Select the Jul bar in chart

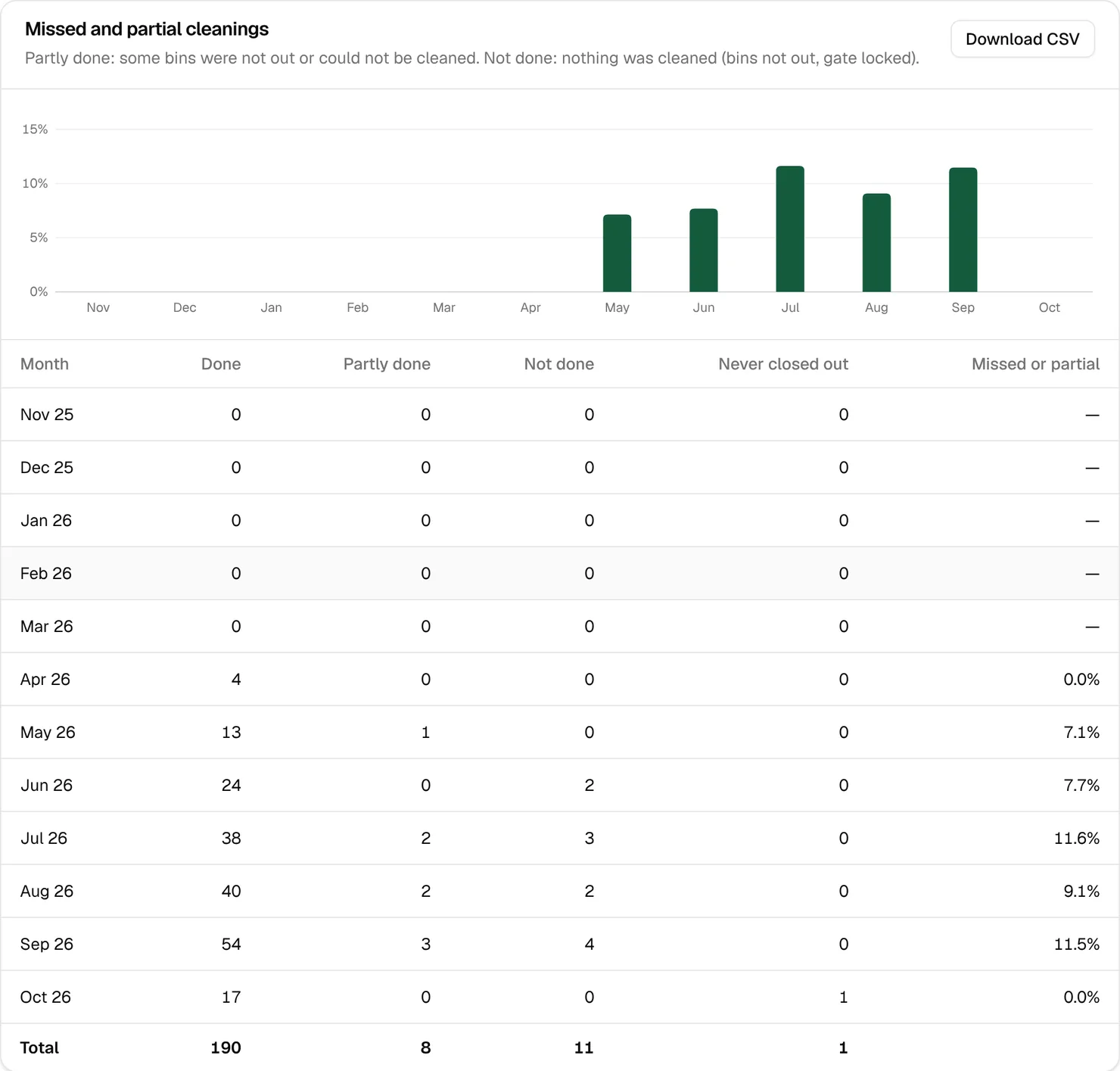coord(790,229)
